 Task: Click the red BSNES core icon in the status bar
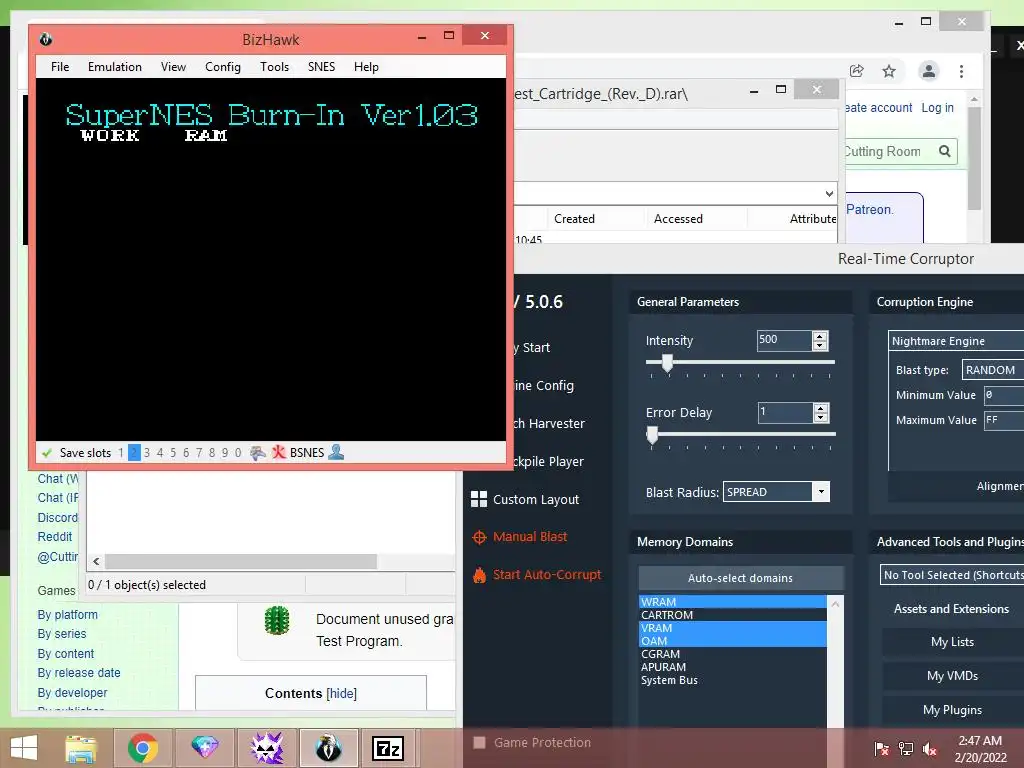click(279, 453)
